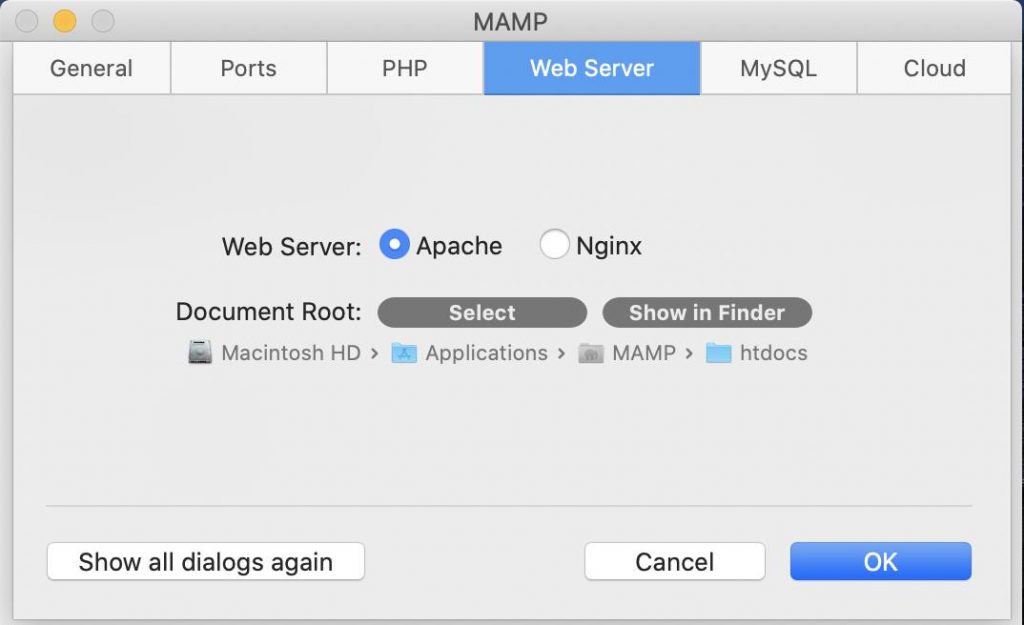Click the Document Root label
The width and height of the screenshot is (1024, 625).
tap(268, 312)
